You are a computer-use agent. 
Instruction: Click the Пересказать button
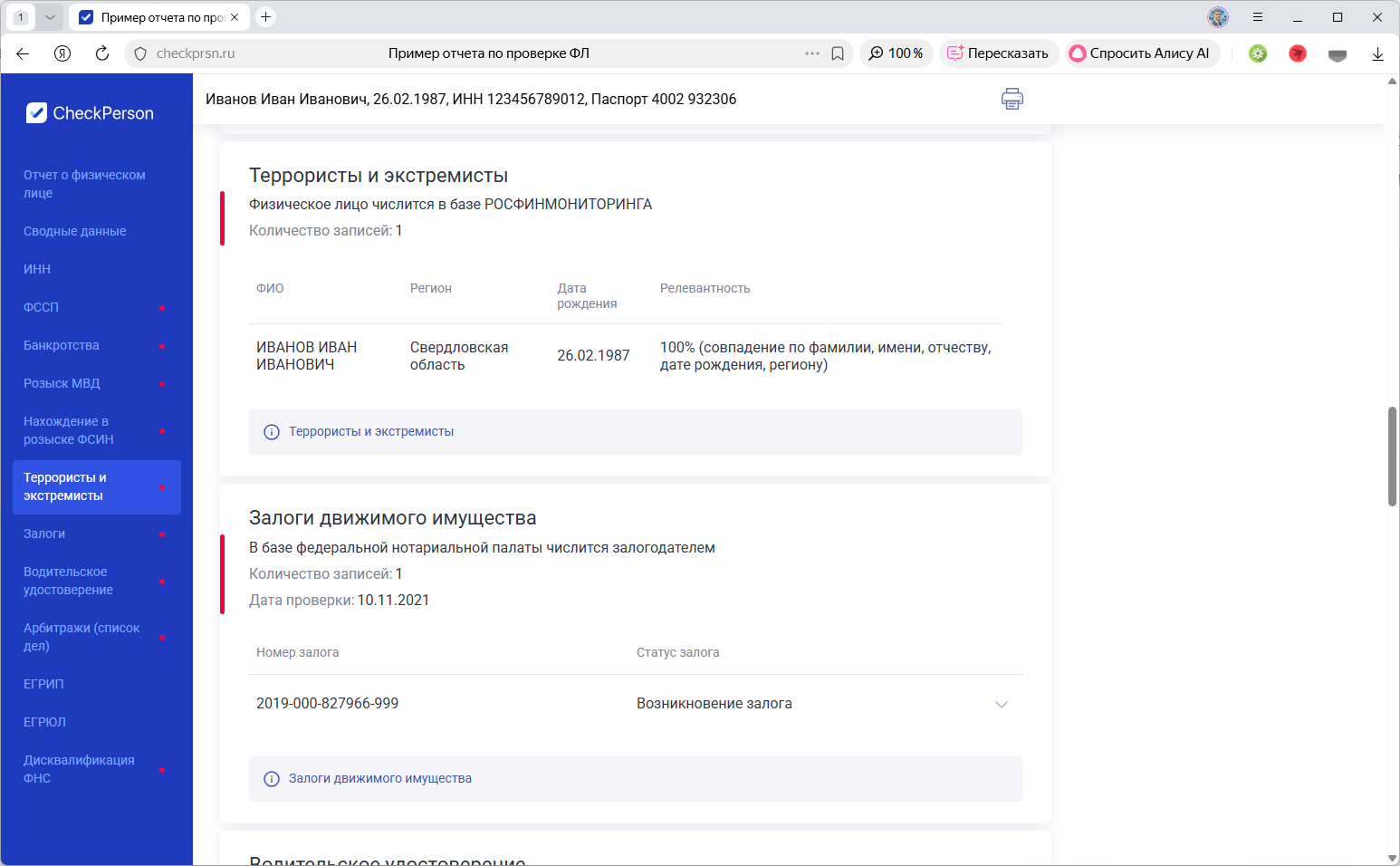click(998, 53)
